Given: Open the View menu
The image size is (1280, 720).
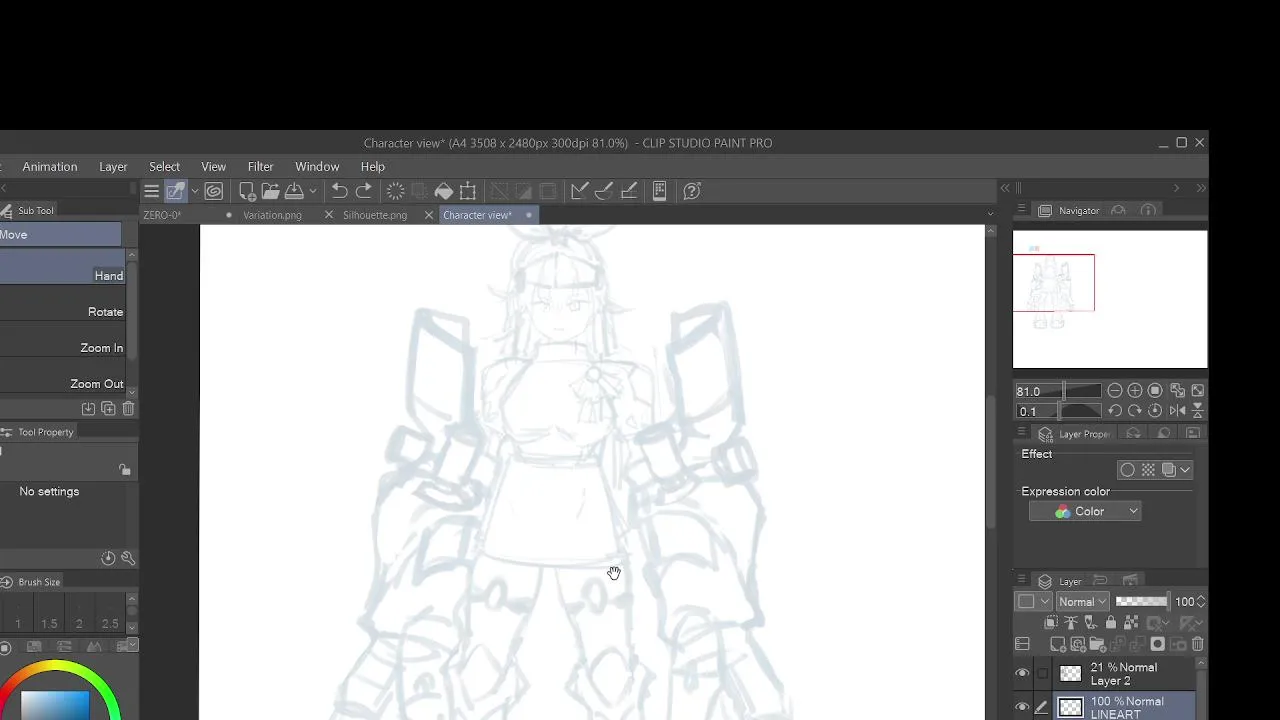Looking at the screenshot, I should click(x=213, y=167).
